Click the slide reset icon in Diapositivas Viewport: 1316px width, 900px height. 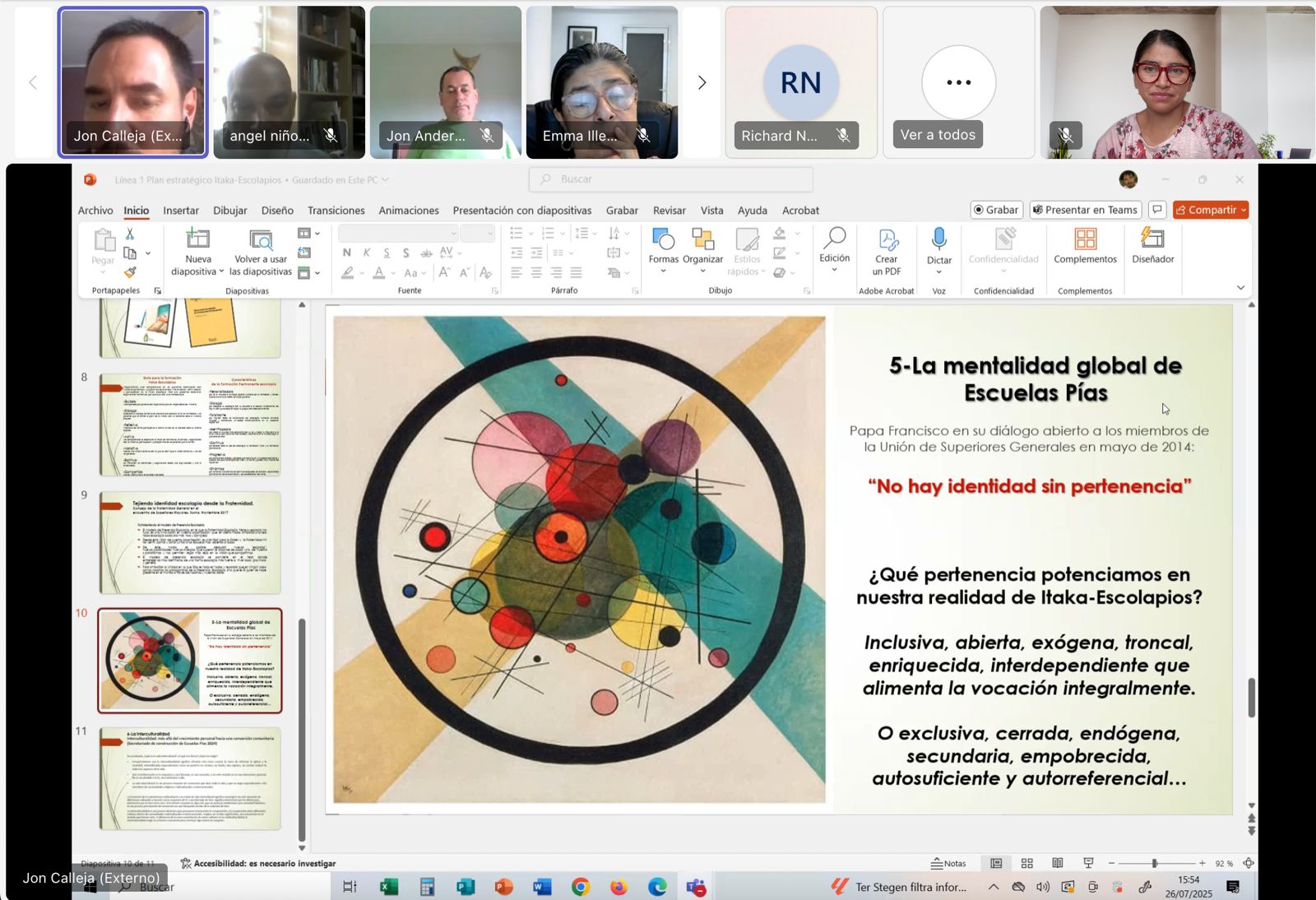coord(304,253)
